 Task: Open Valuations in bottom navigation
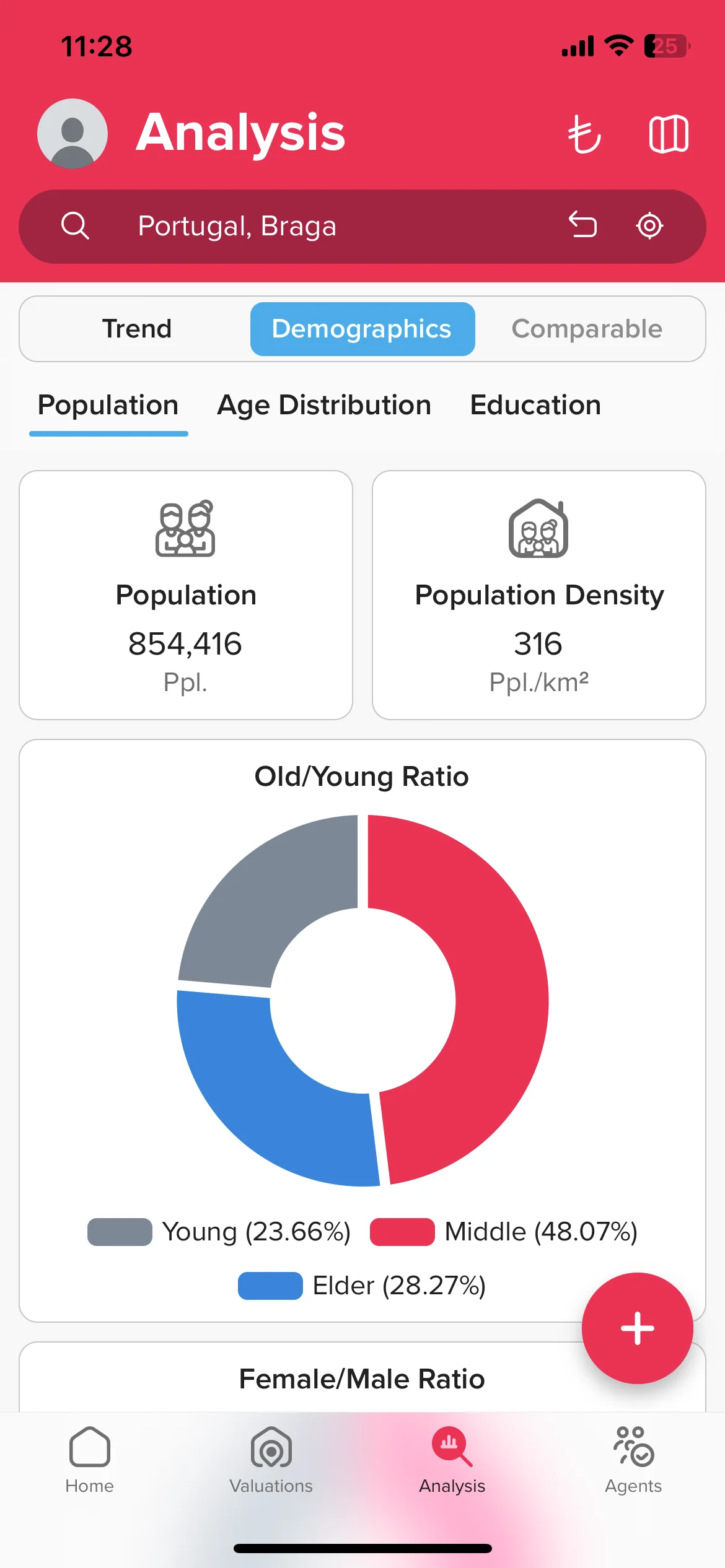(271, 1460)
